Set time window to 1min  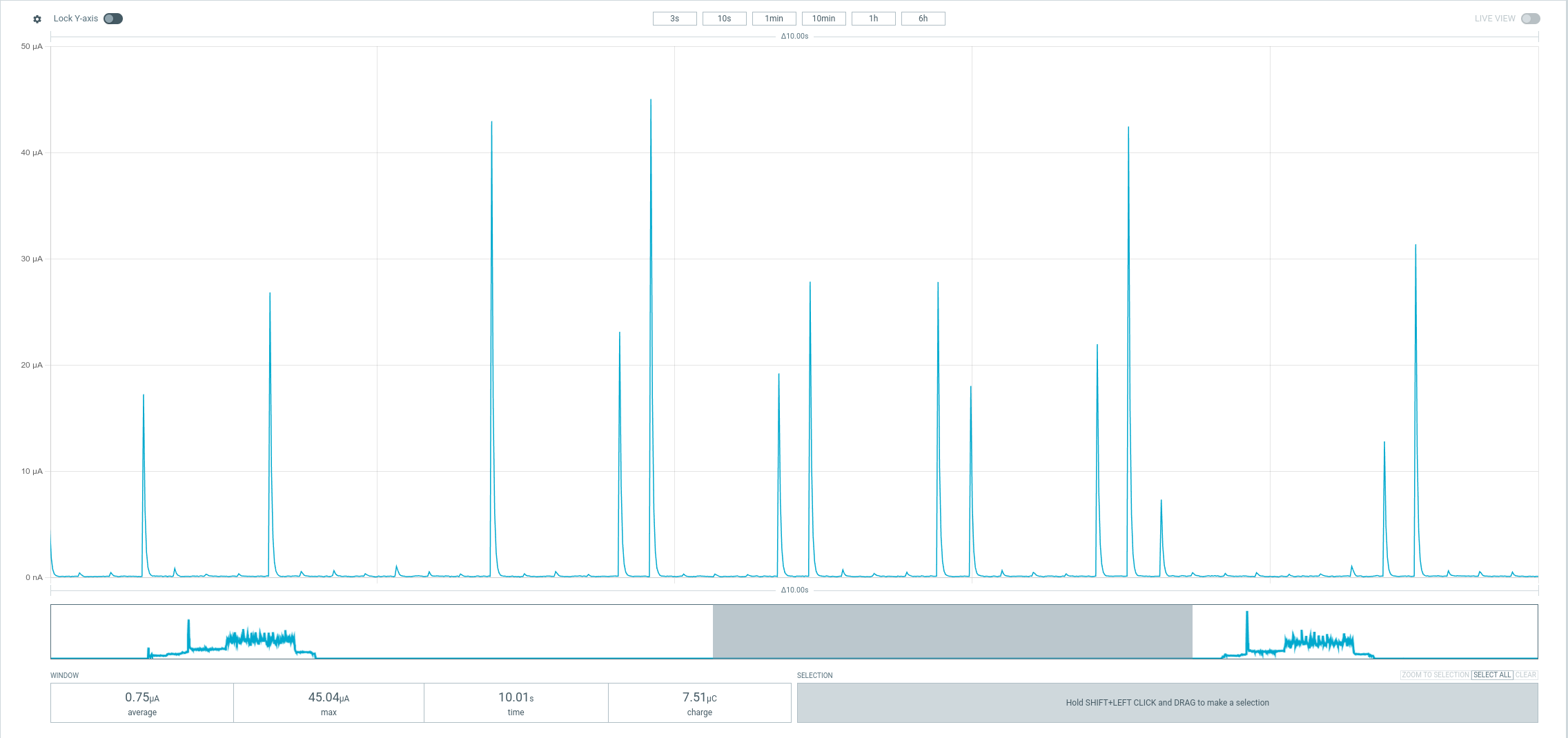pos(774,19)
